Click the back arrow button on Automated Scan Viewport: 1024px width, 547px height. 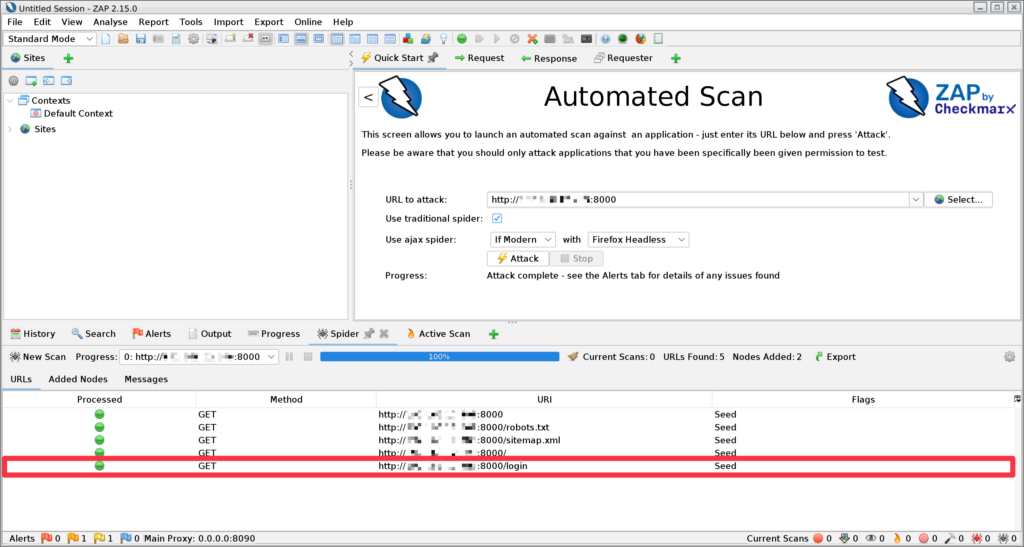click(x=368, y=97)
